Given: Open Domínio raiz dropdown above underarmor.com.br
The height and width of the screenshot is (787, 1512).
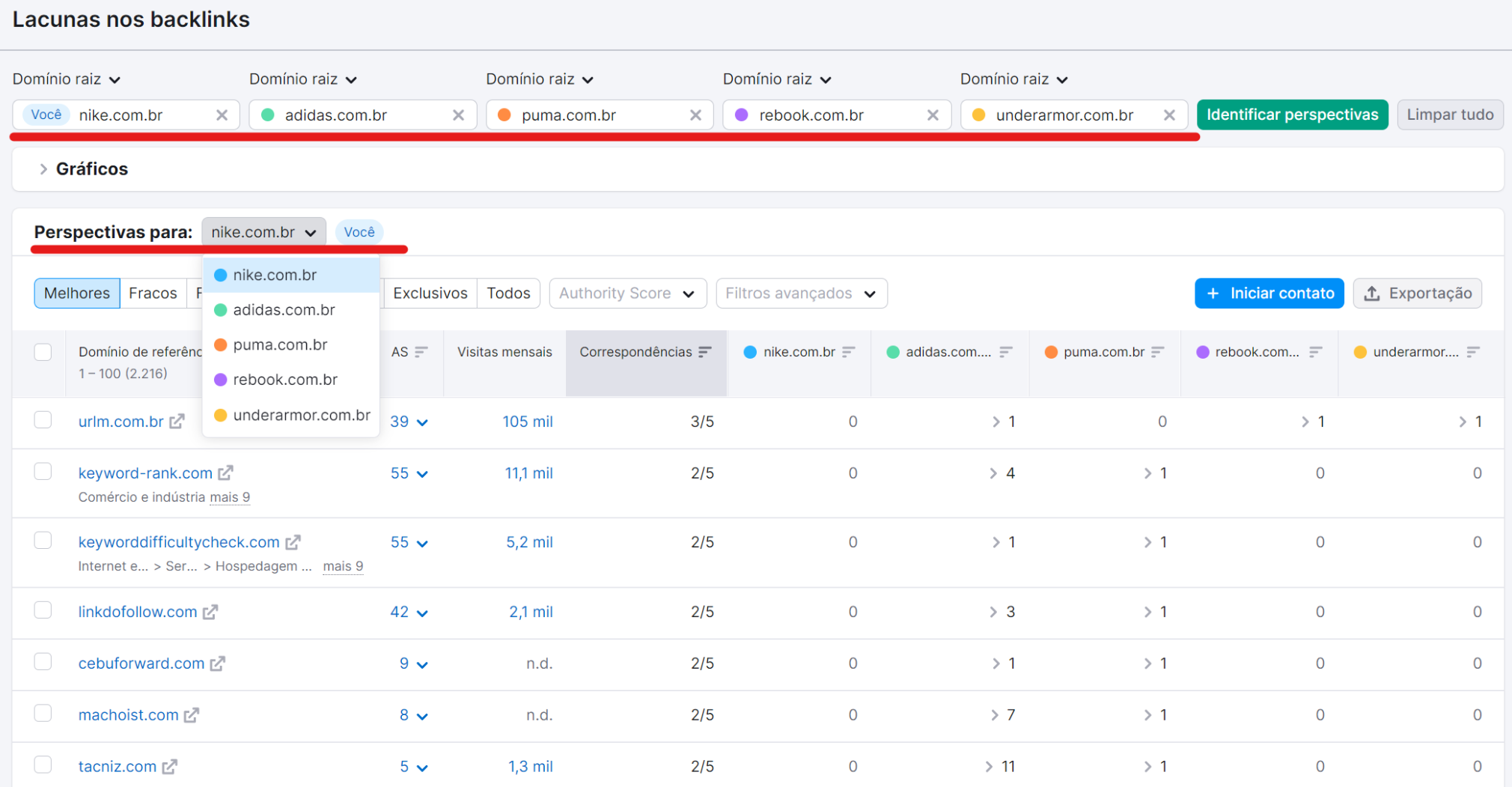Looking at the screenshot, I should coord(1014,79).
